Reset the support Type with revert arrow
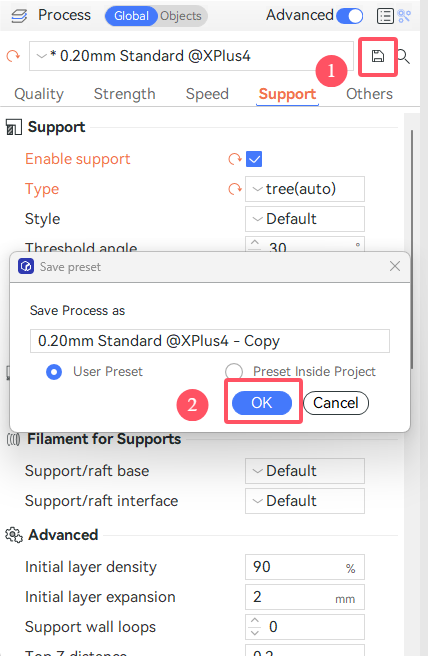This screenshot has width=428, height=656. coord(235,189)
